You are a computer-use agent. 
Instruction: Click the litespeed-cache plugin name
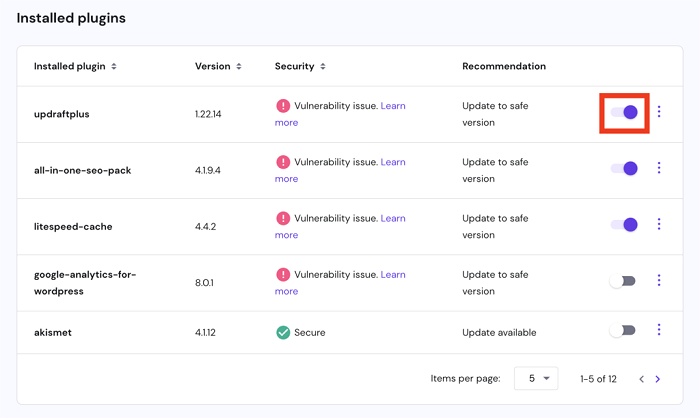[73, 226]
